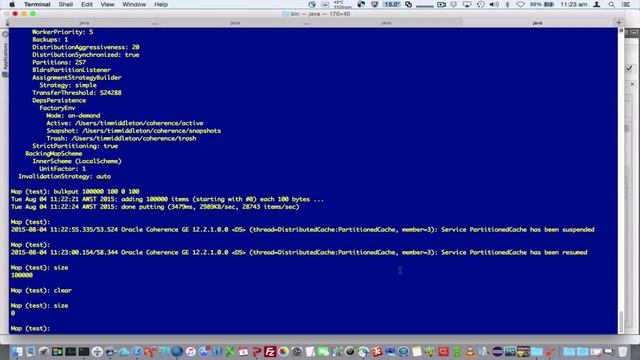This screenshot has width=640, height=360.
Task: Open the Help menu
Action: tap(161, 4)
